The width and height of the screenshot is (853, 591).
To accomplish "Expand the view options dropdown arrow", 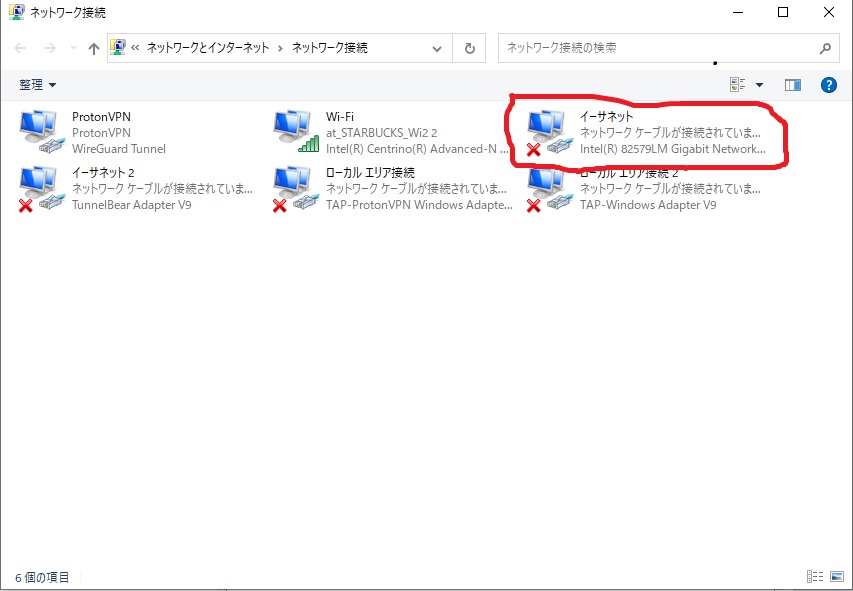I will click(x=759, y=84).
